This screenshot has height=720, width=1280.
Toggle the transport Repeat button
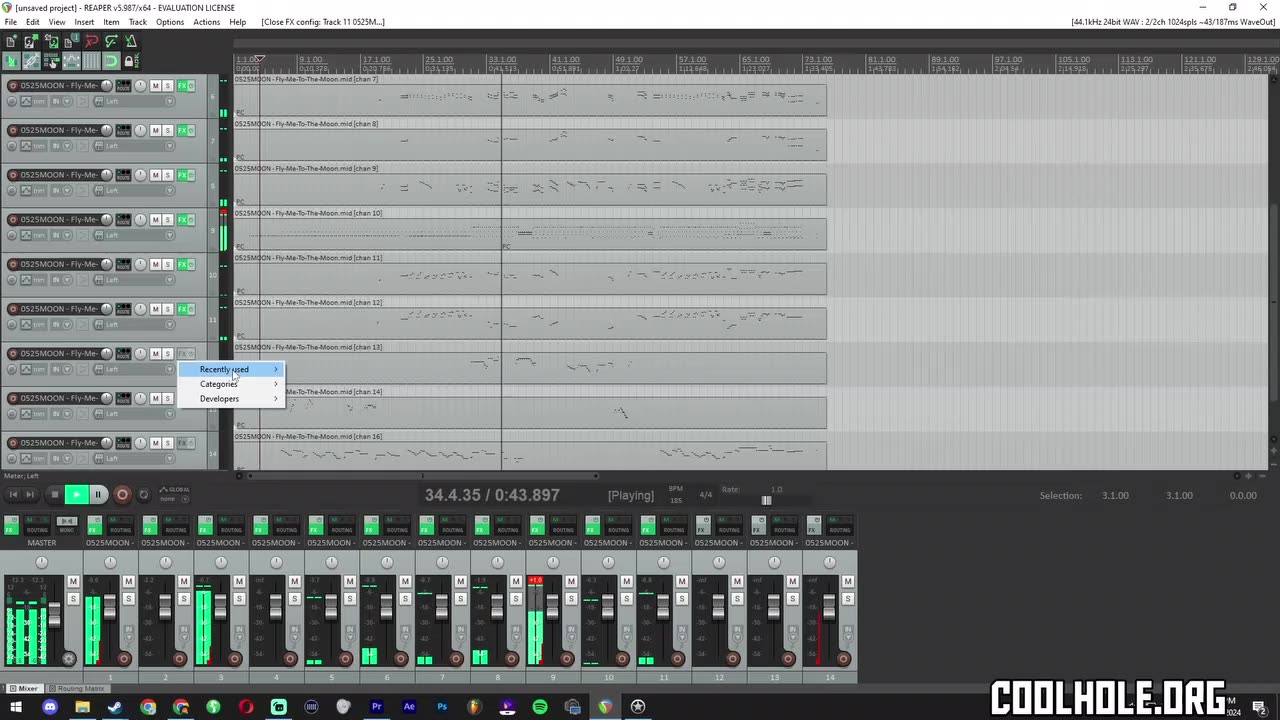click(x=143, y=494)
